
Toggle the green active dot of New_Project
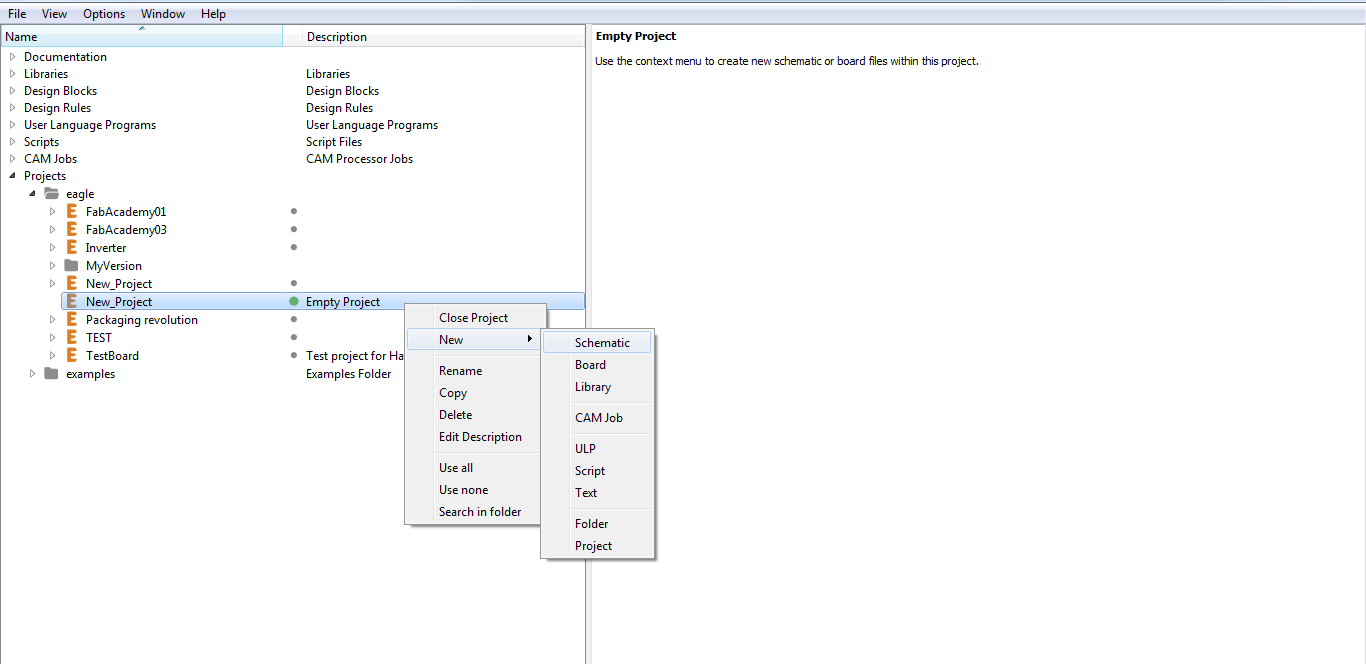(294, 301)
